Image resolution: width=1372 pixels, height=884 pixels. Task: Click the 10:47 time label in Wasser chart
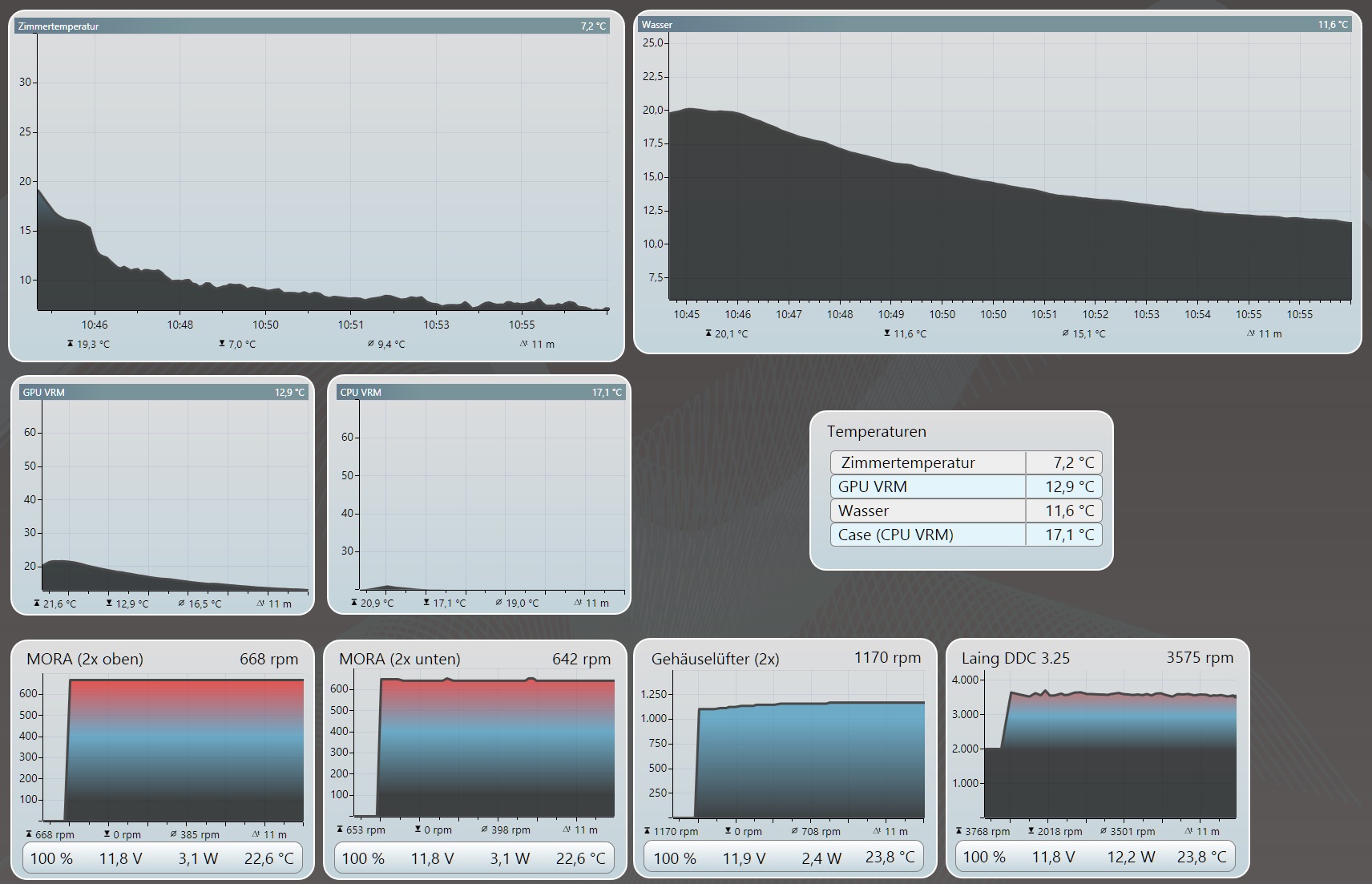pyautogui.click(x=789, y=314)
